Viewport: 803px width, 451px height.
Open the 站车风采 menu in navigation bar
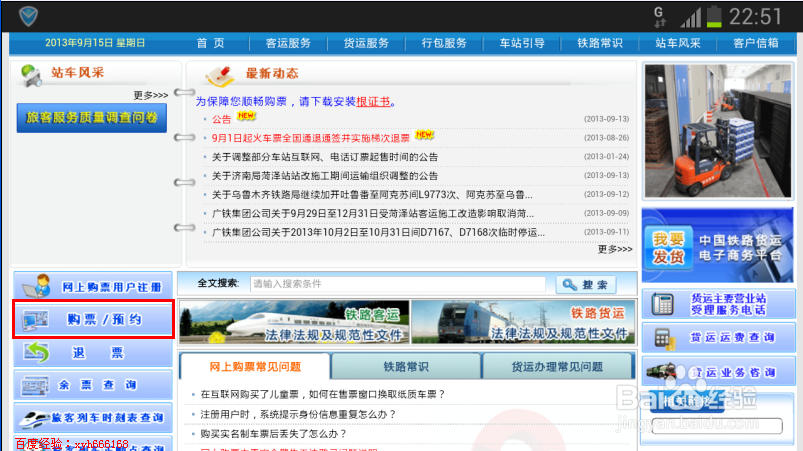(x=678, y=43)
